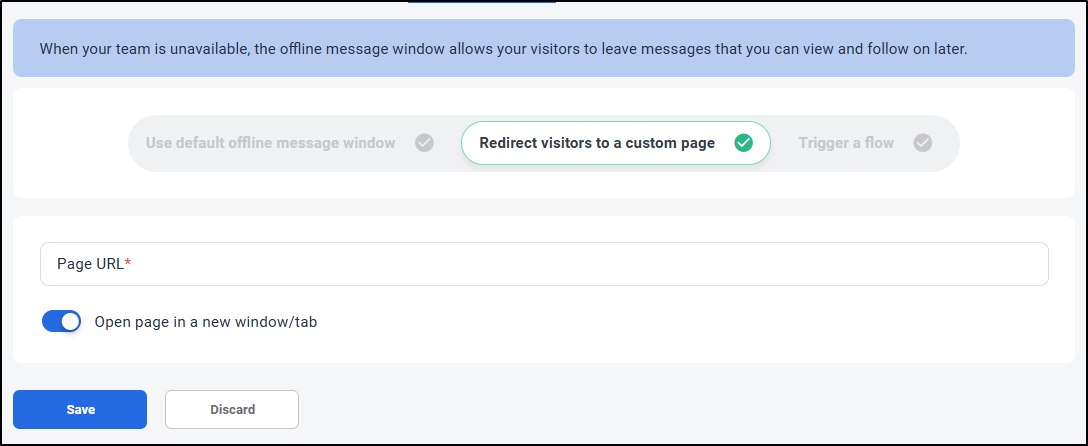
Task: Focus the Page URL input field
Action: click(x=544, y=264)
